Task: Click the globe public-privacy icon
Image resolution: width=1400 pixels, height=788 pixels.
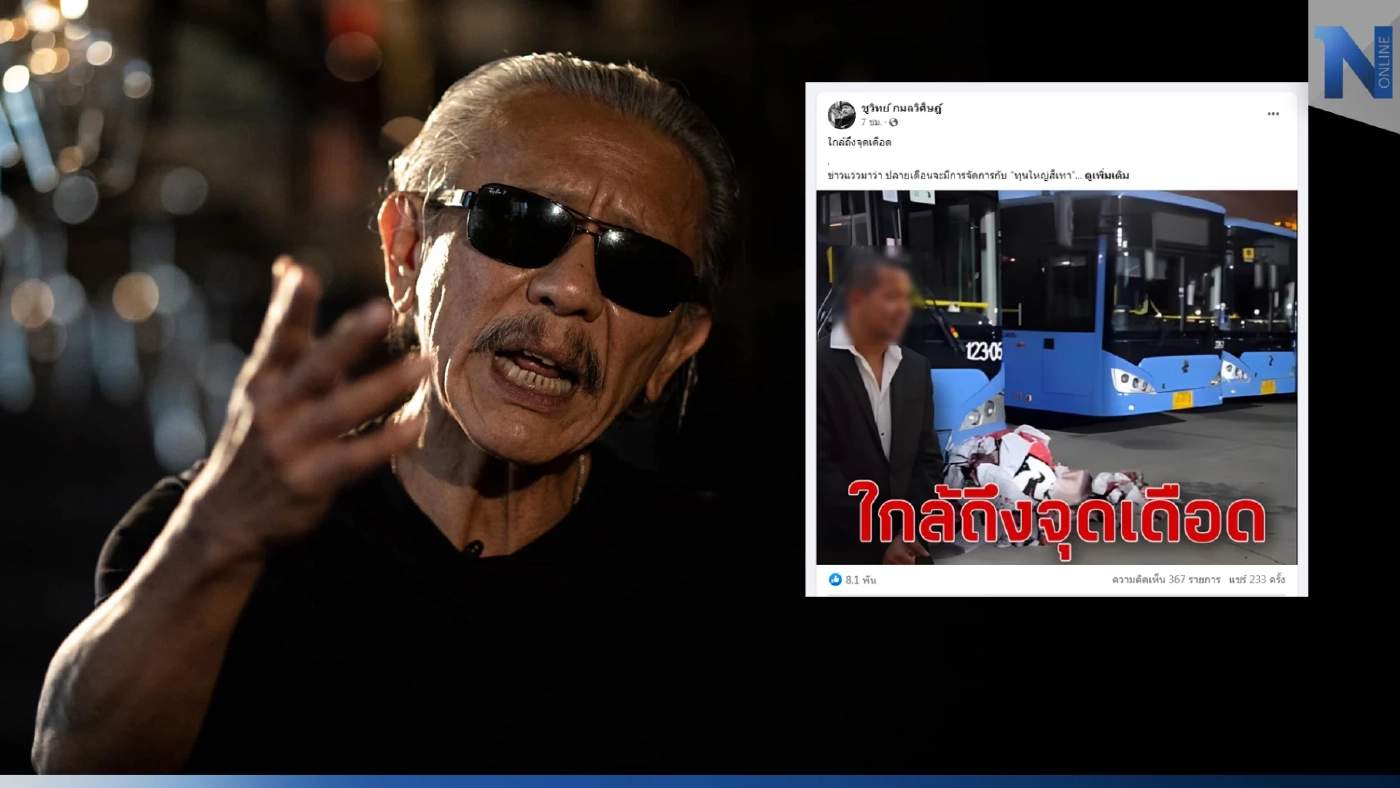Action: click(893, 123)
